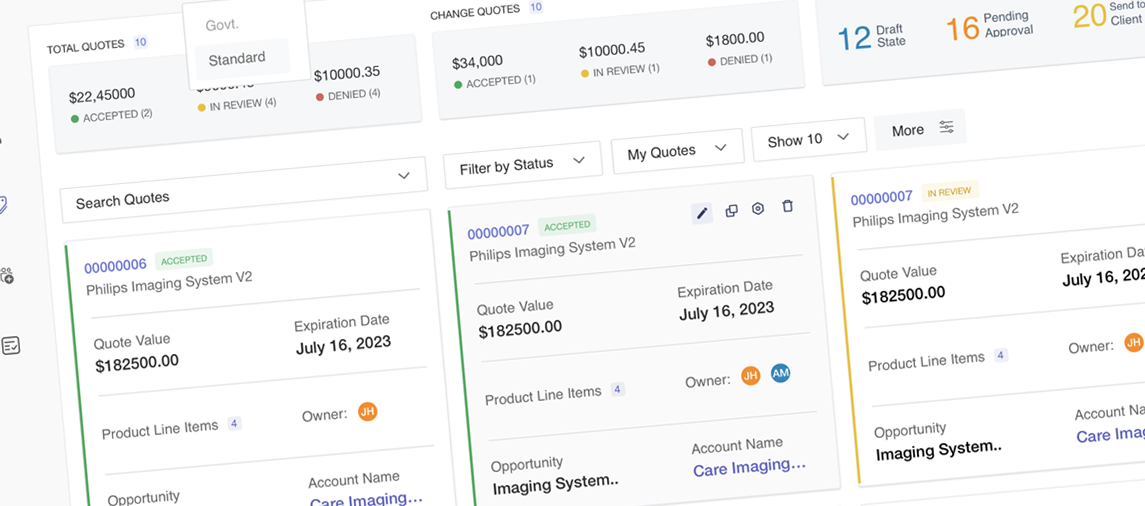Choose Standard from the dropdown list
Viewport: 1145px width, 506px height.
[x=241, y=58]
